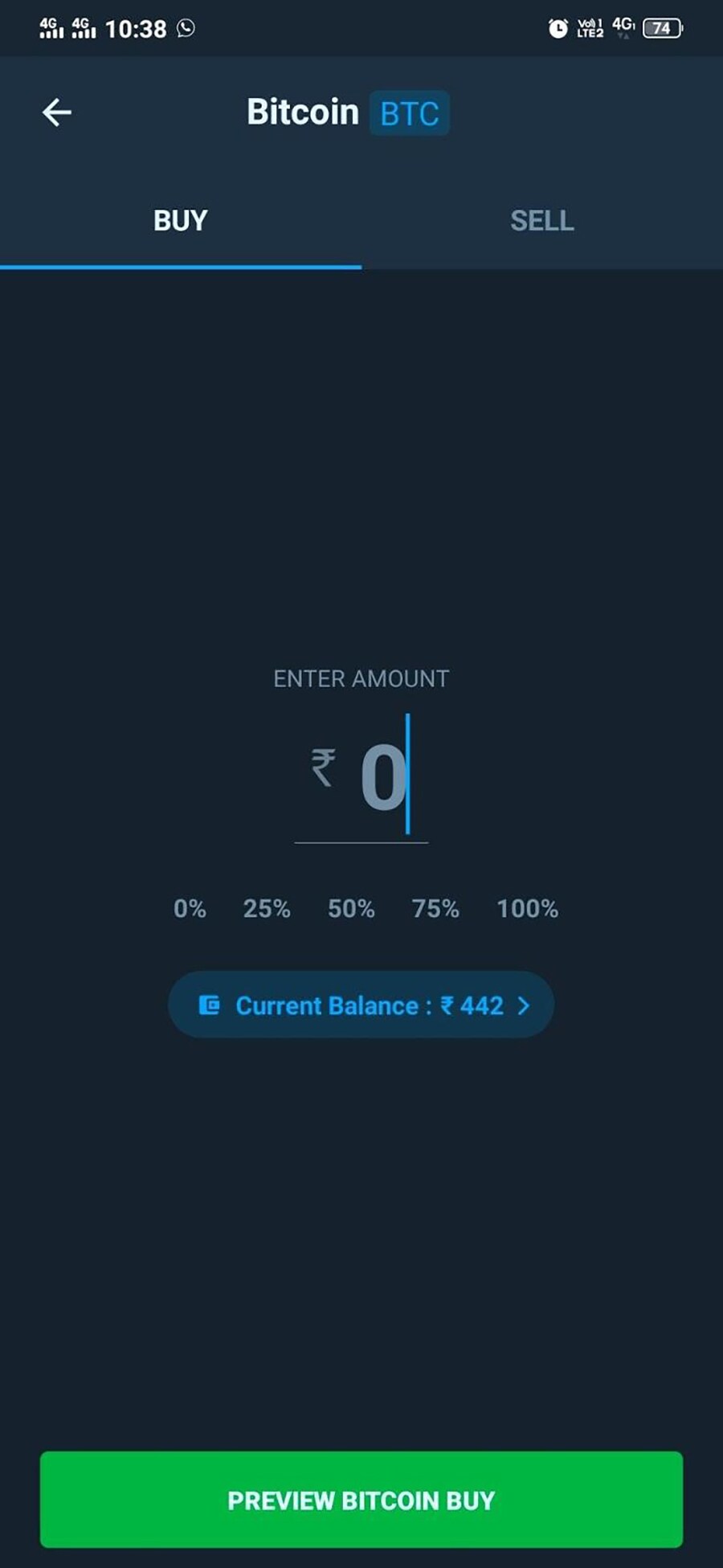Open Current Balance ₹ 442 details

[x=361, y=1005]
